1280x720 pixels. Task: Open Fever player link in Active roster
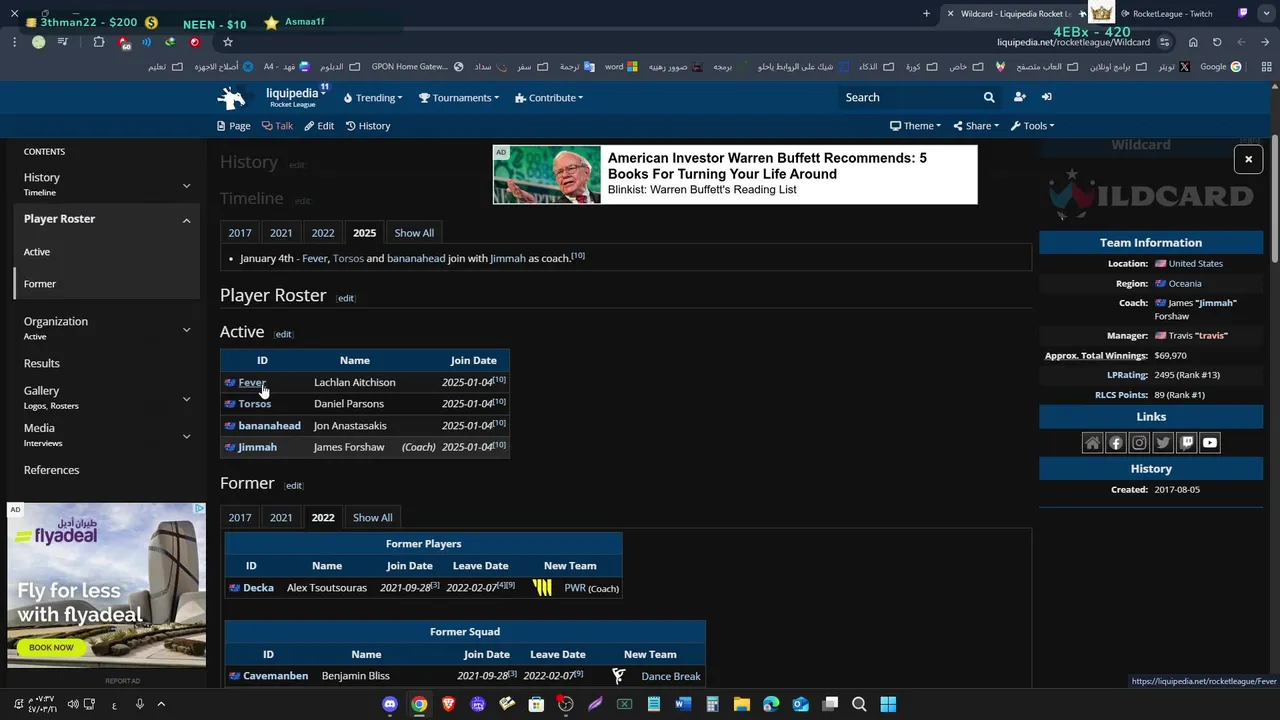[252, 383]
